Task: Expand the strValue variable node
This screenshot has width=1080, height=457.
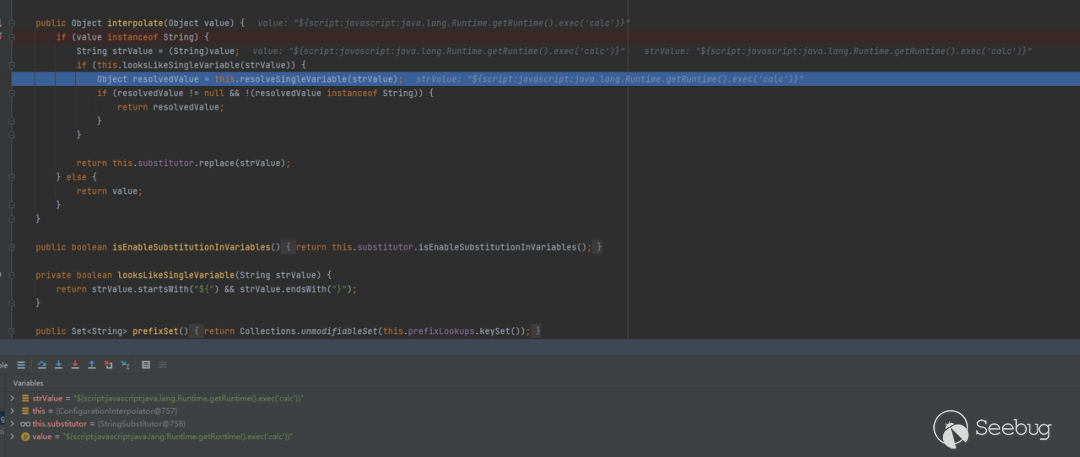Action: 12,398
